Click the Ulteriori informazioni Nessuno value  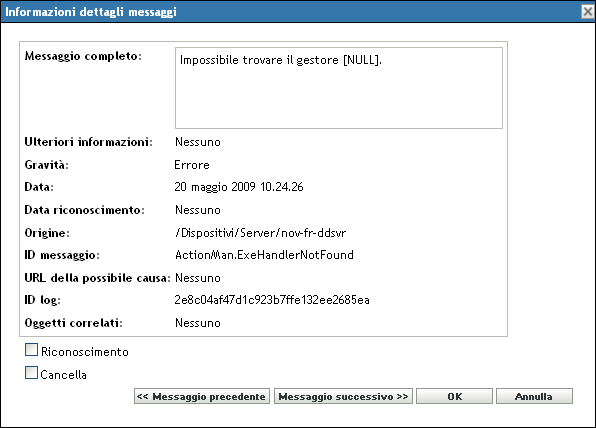(198, 142)
